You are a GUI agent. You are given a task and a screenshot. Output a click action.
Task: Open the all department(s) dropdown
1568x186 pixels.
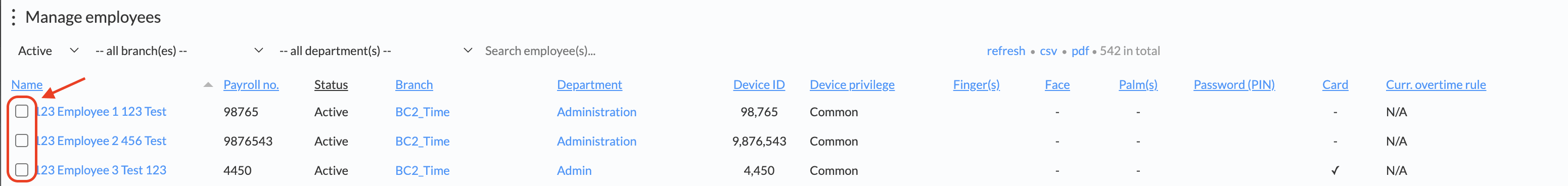pos(376,51)
